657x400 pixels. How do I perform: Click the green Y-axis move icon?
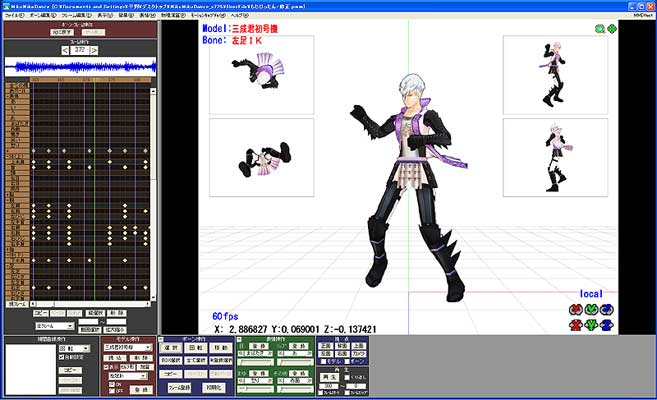point(591,325)
